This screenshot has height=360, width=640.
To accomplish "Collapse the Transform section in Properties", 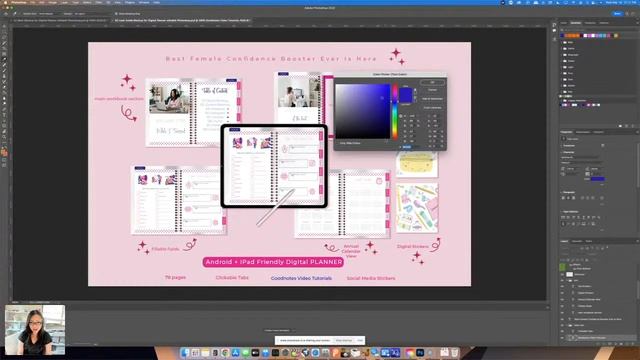I will (562, 145).
